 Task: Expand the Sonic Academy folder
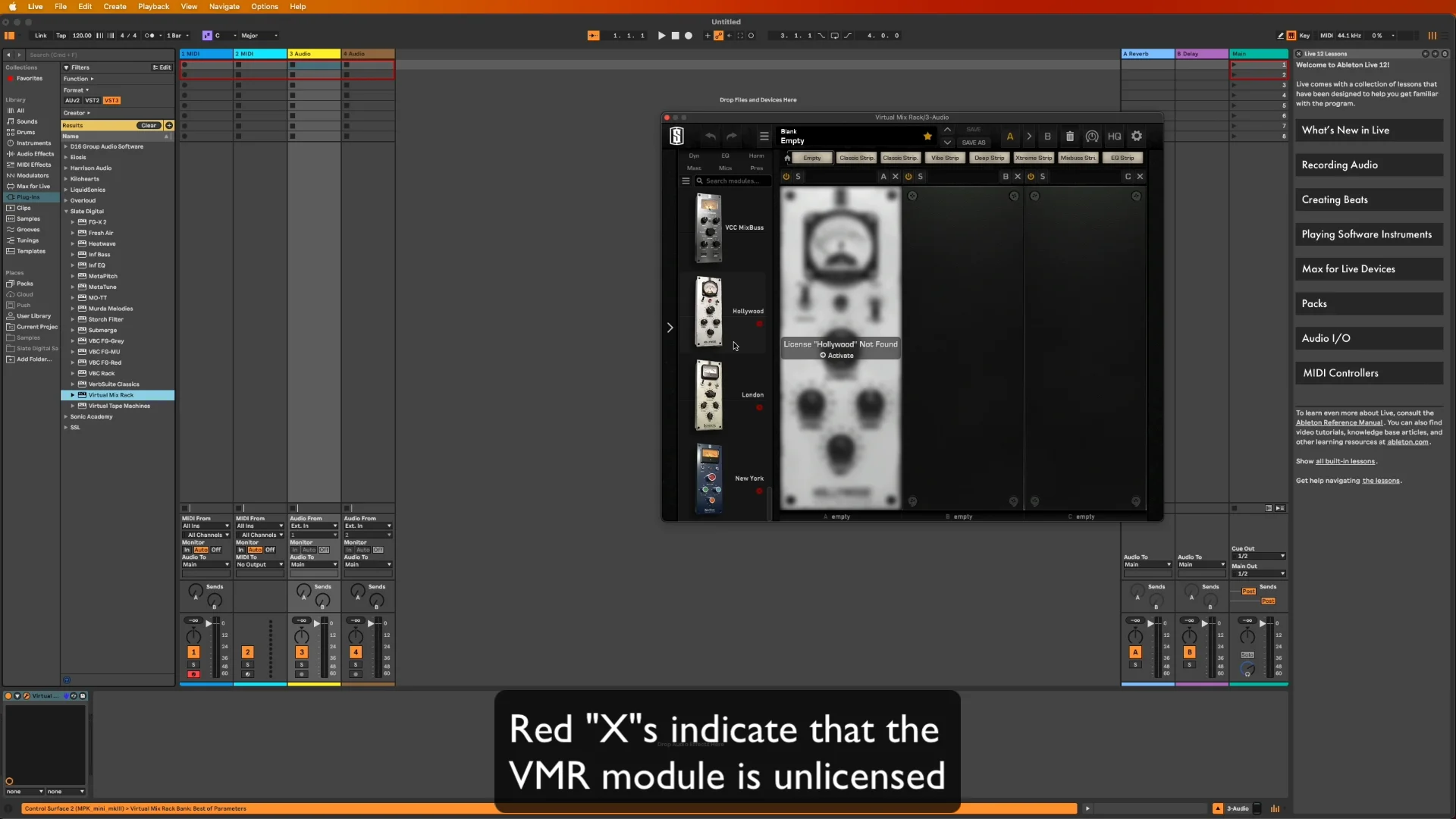(x=66, y=416)
